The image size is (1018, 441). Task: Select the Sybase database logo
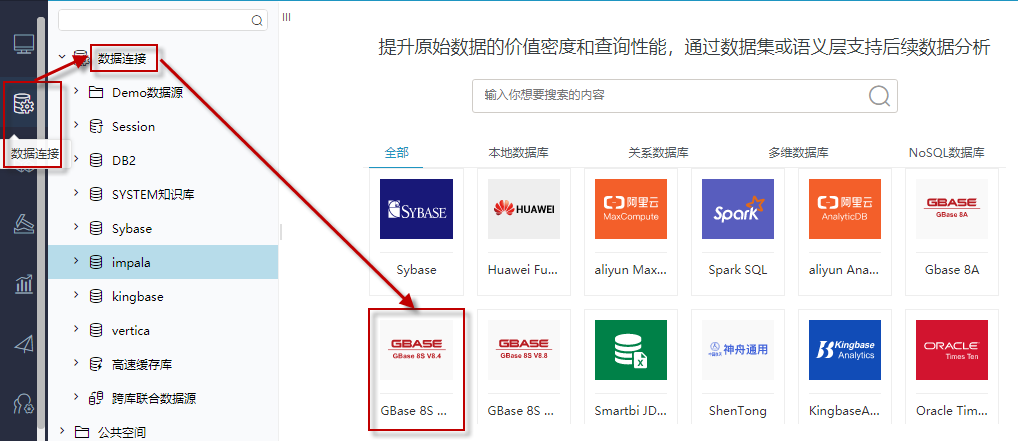(416, 209)
